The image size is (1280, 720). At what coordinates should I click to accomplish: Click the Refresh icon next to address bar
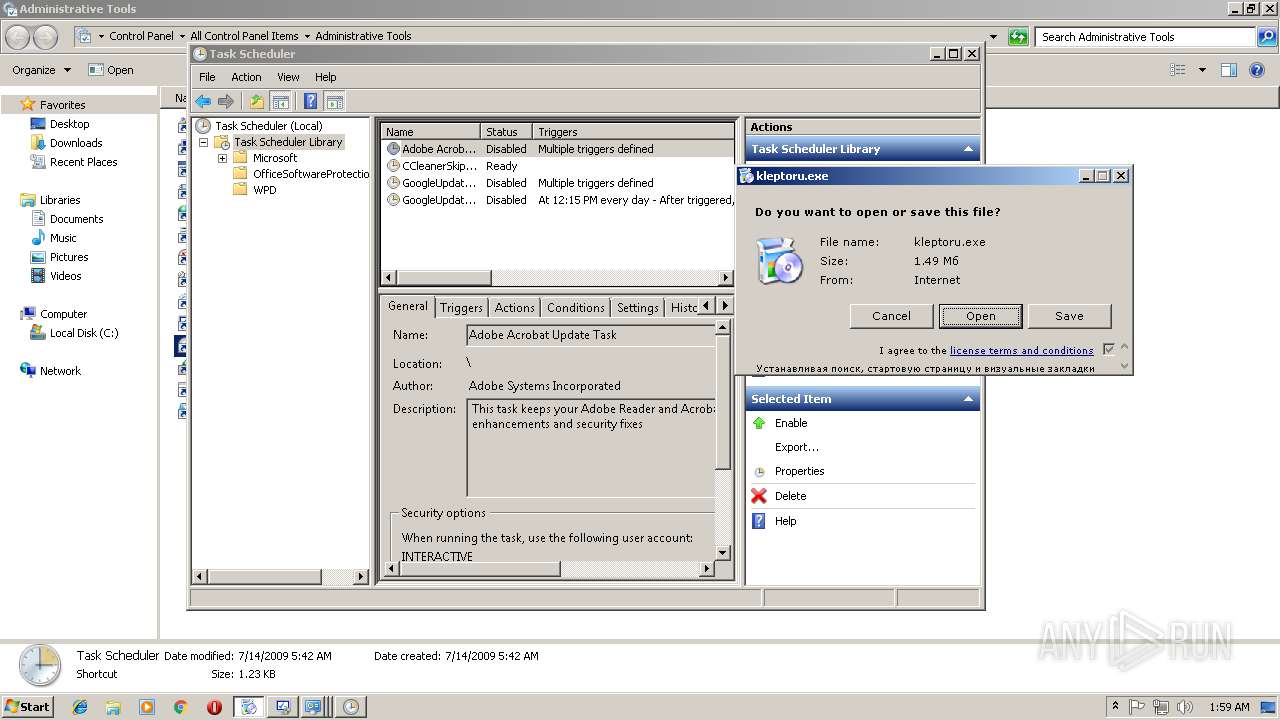[1018, 37]
